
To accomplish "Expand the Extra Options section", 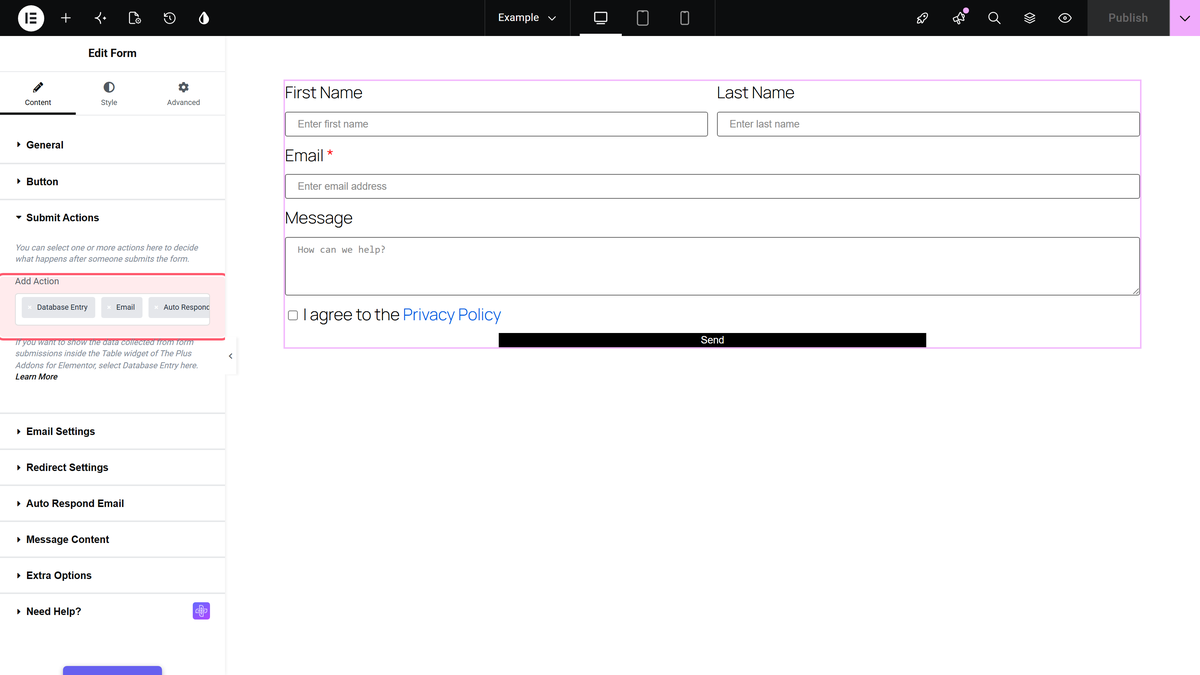I will 113,575.
